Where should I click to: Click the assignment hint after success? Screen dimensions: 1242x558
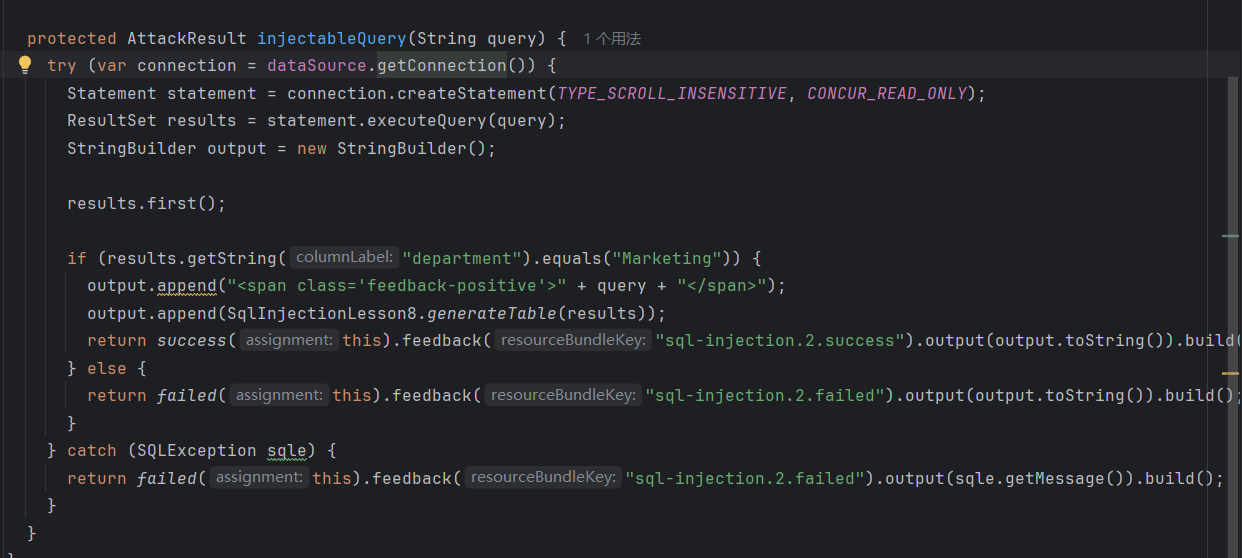click(x=289, y=340)
